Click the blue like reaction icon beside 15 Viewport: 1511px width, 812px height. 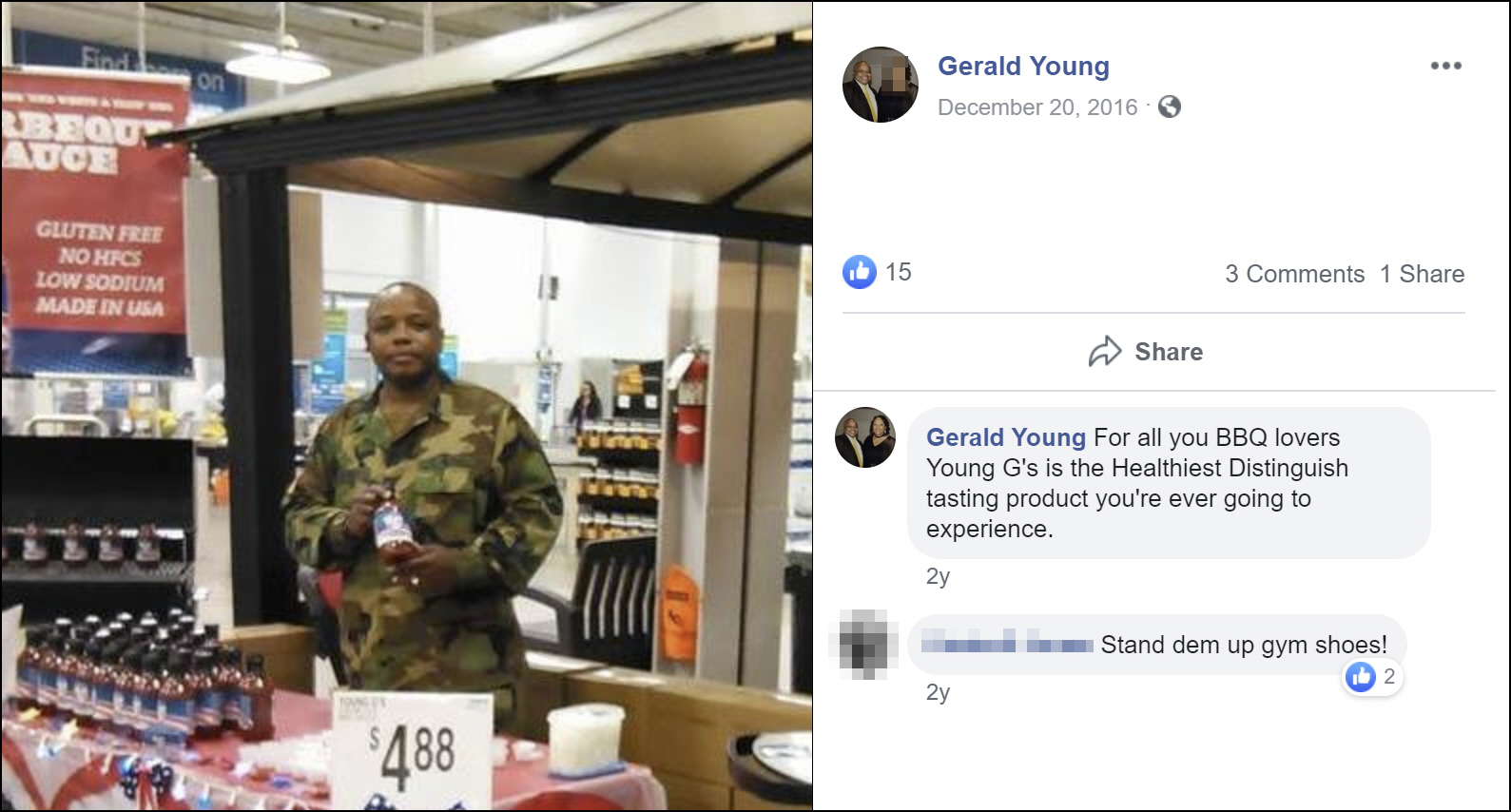tap(860, 272)
